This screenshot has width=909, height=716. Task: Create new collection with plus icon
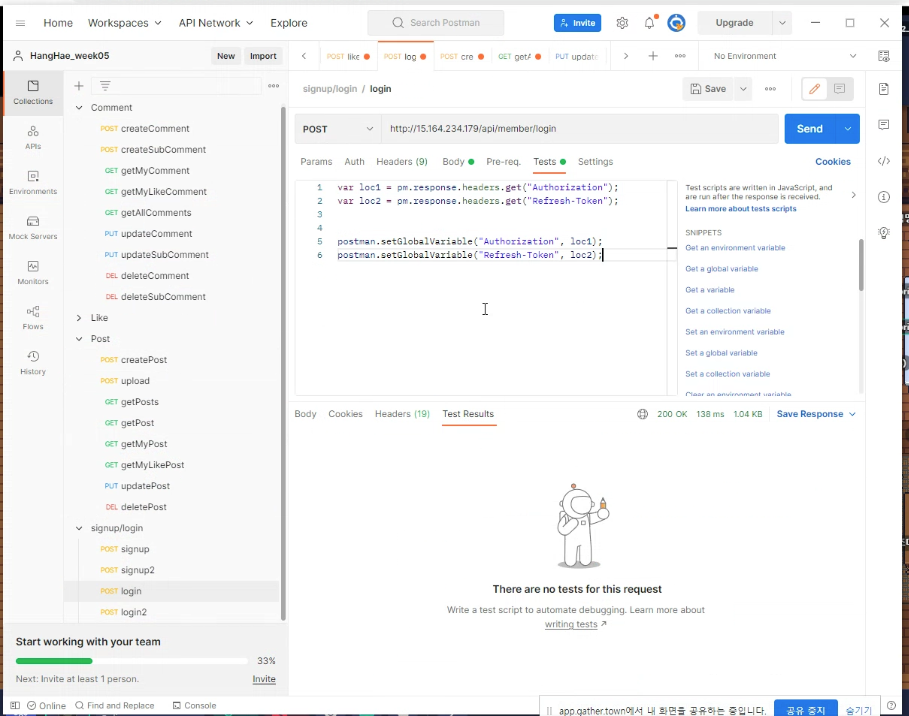(x=79, y=86)
